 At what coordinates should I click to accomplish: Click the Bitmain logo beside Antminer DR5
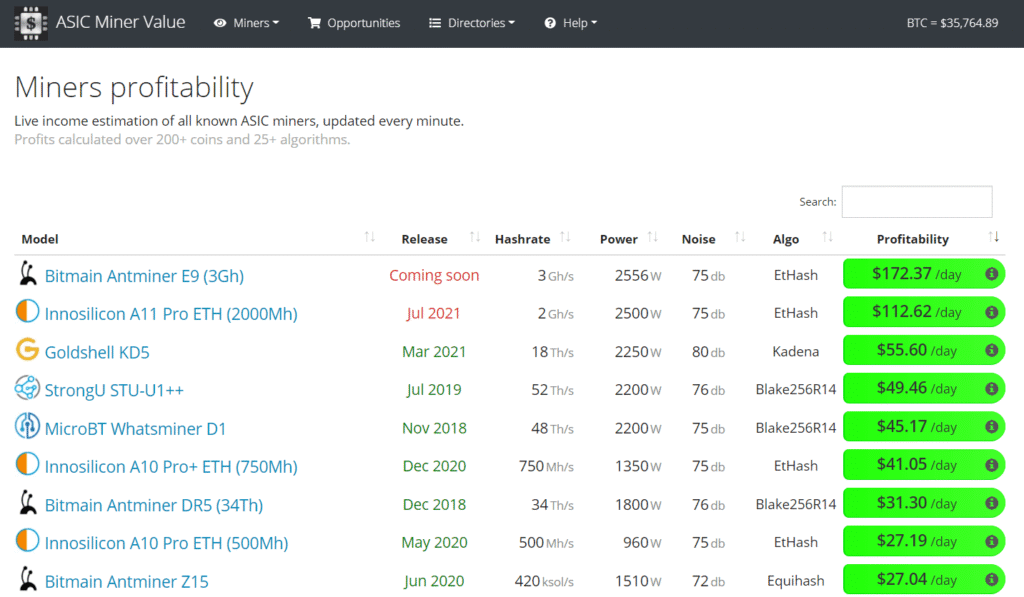pyautogui.click(x=27, y=503)
